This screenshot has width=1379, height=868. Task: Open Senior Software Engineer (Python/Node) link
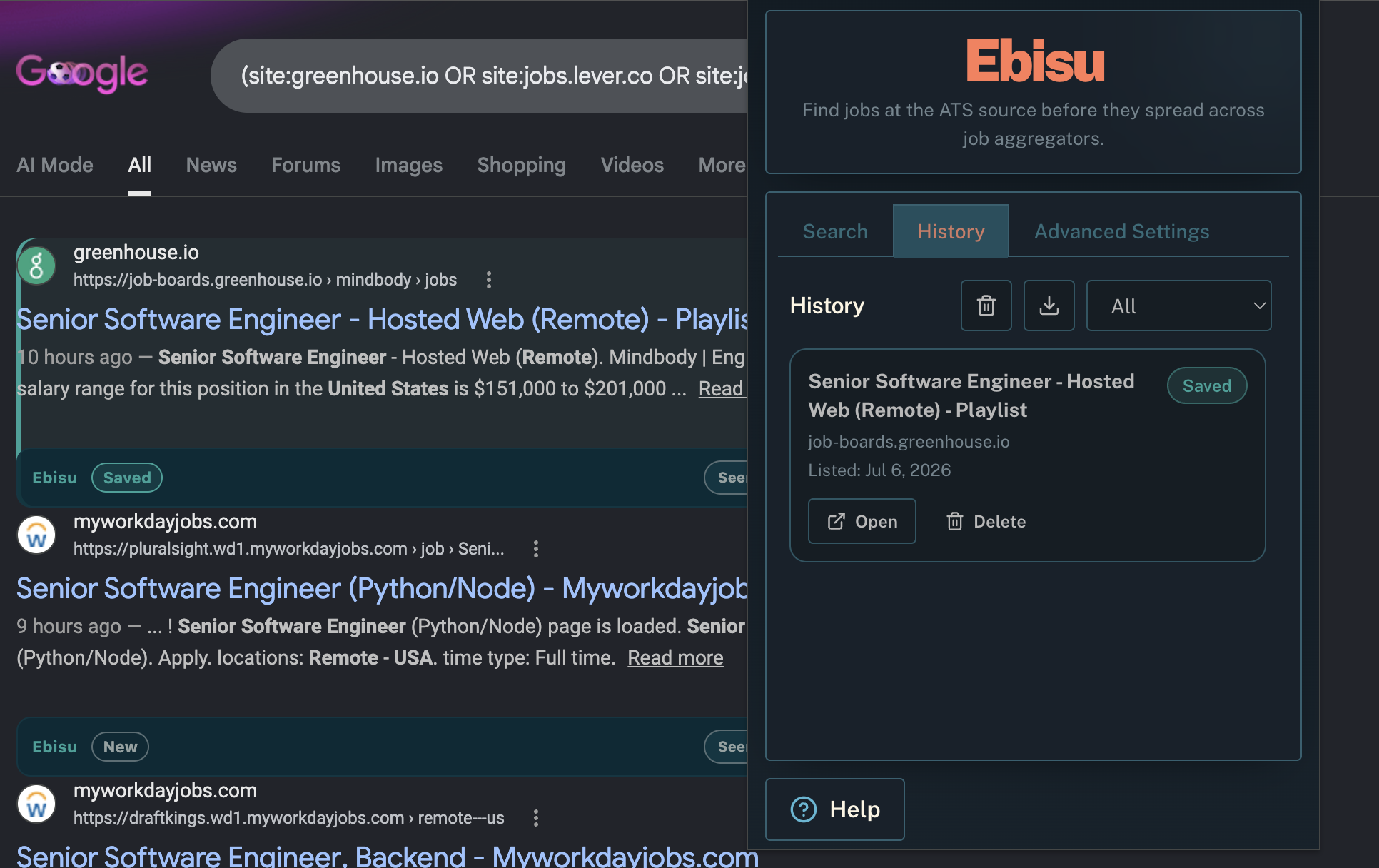coord(382,588)
